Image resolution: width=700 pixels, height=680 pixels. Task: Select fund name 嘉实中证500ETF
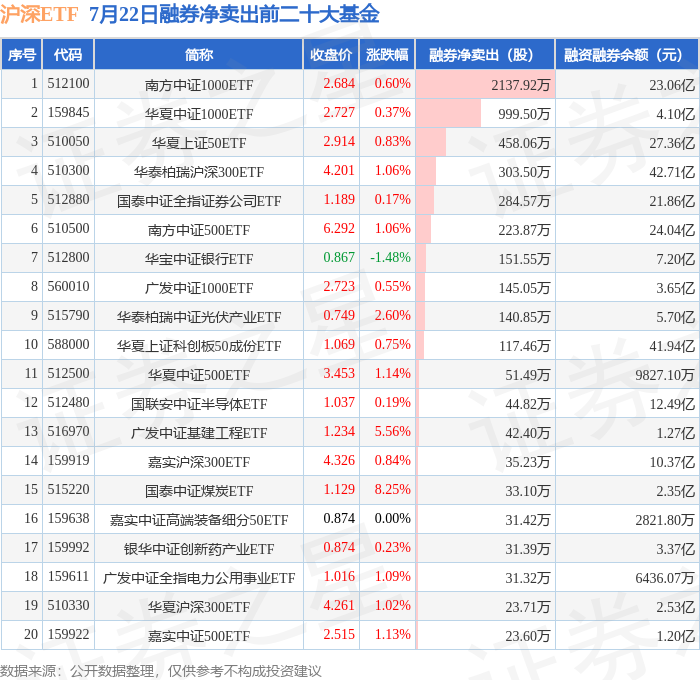(199, 636)
